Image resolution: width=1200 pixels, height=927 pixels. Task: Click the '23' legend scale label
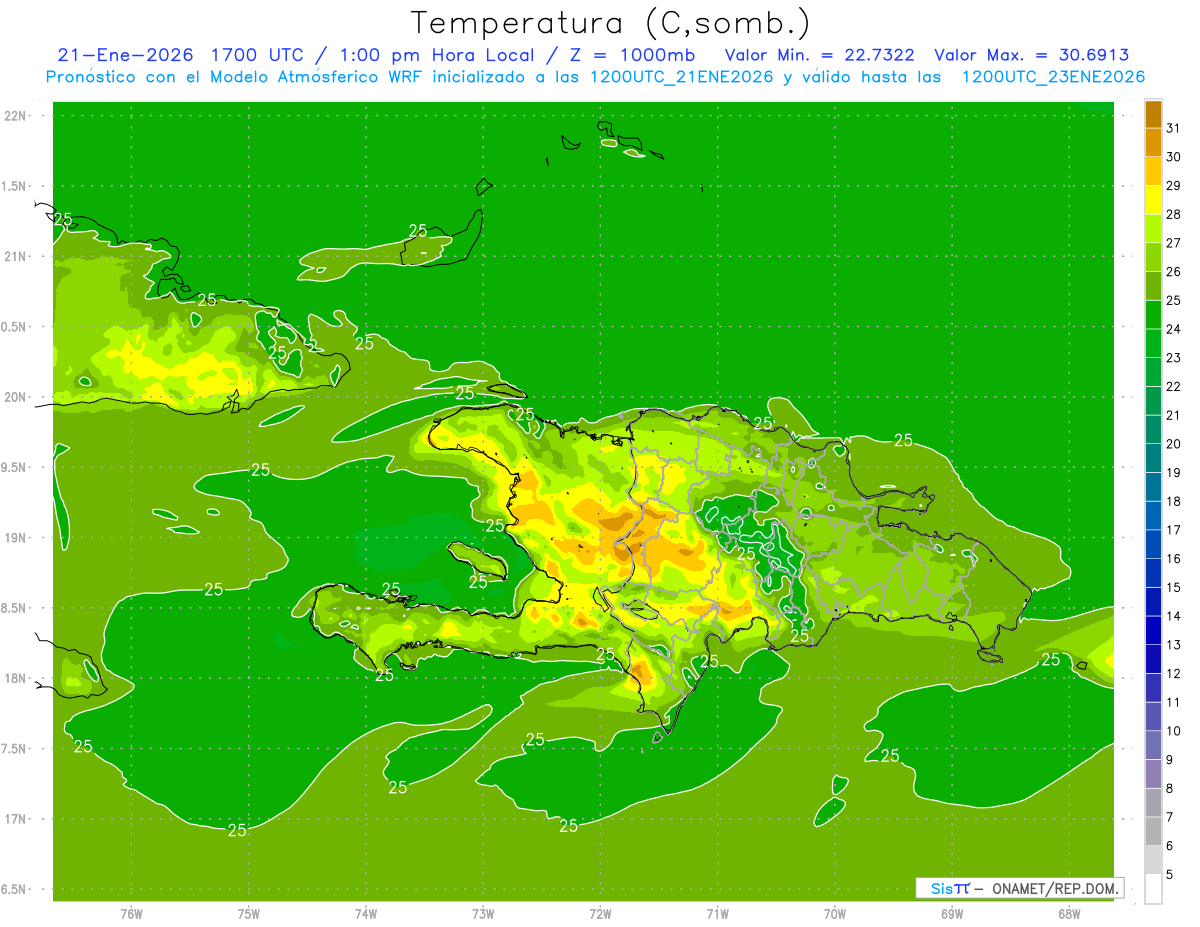point(1173,358)
